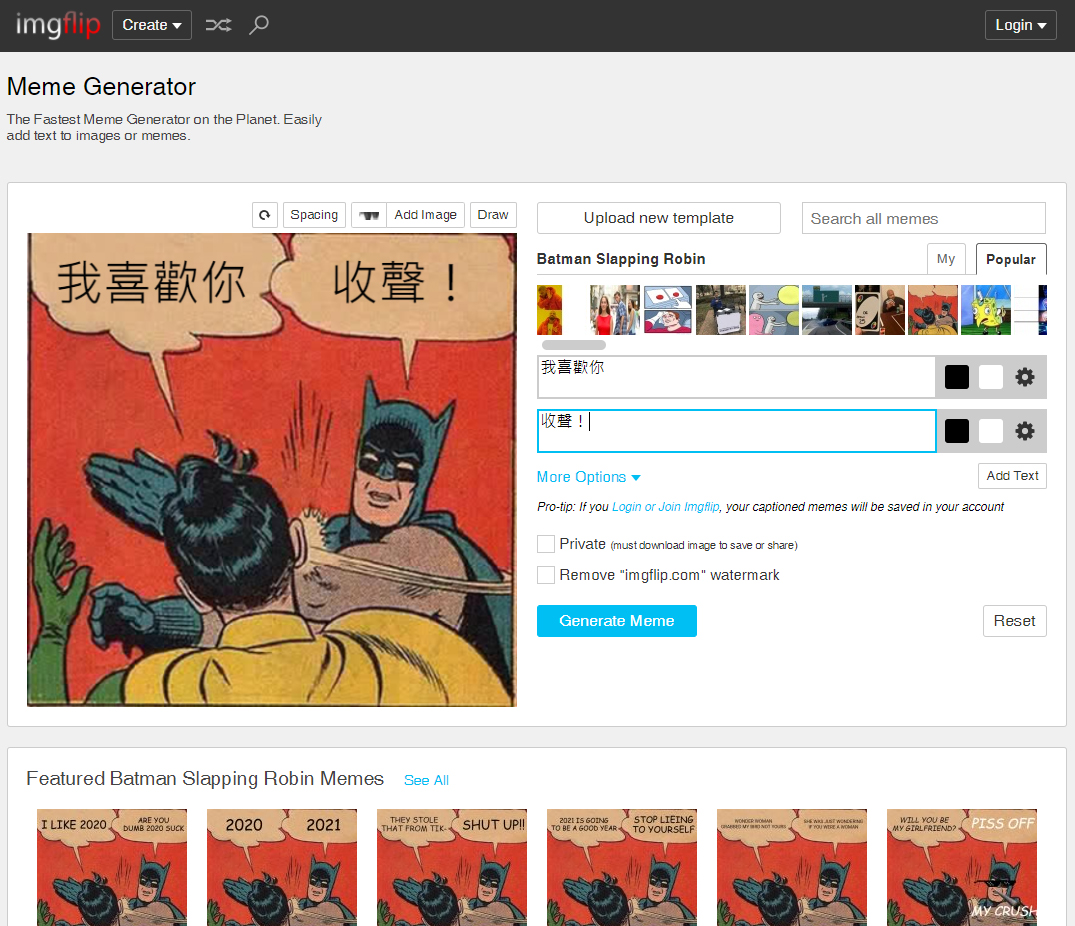Click Generate Meme
1075x926 pixels.
point(617,621)
